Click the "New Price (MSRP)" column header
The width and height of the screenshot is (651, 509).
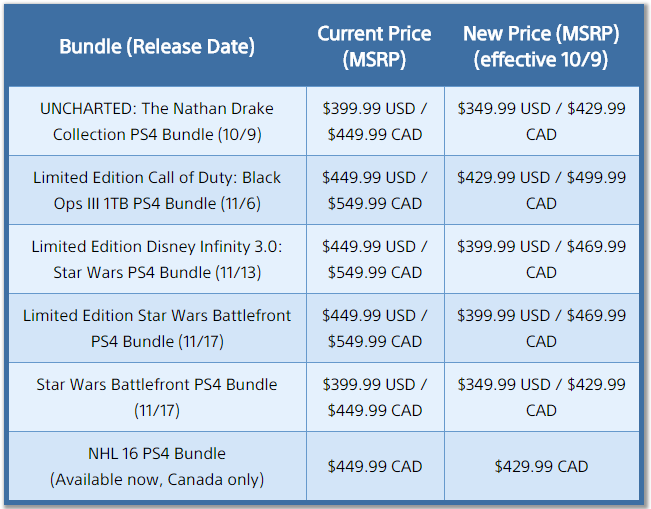541,46
